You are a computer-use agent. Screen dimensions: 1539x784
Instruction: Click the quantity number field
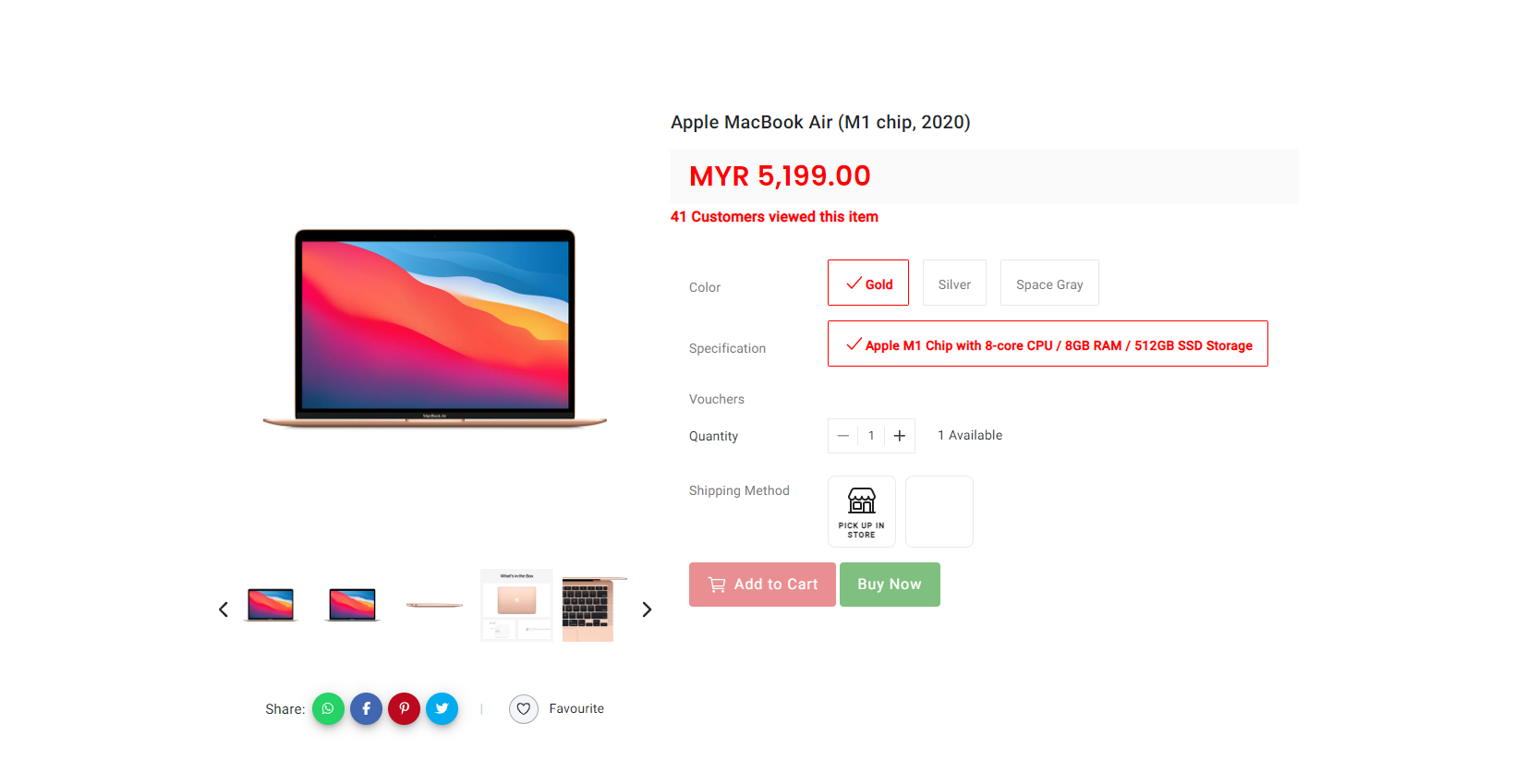[x=871, y=436]
